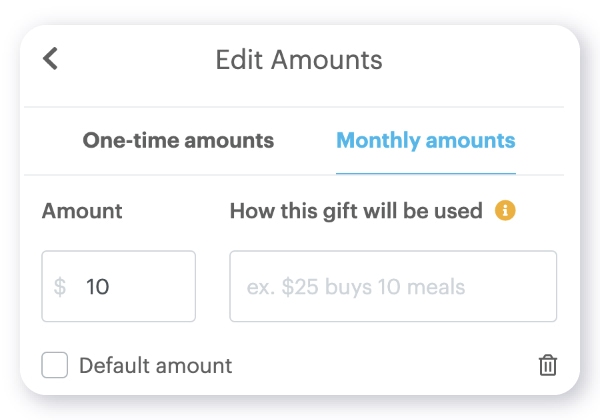Switch to the One-time amounts tab
The image size is (600, 420).
[x=178, y=140]
